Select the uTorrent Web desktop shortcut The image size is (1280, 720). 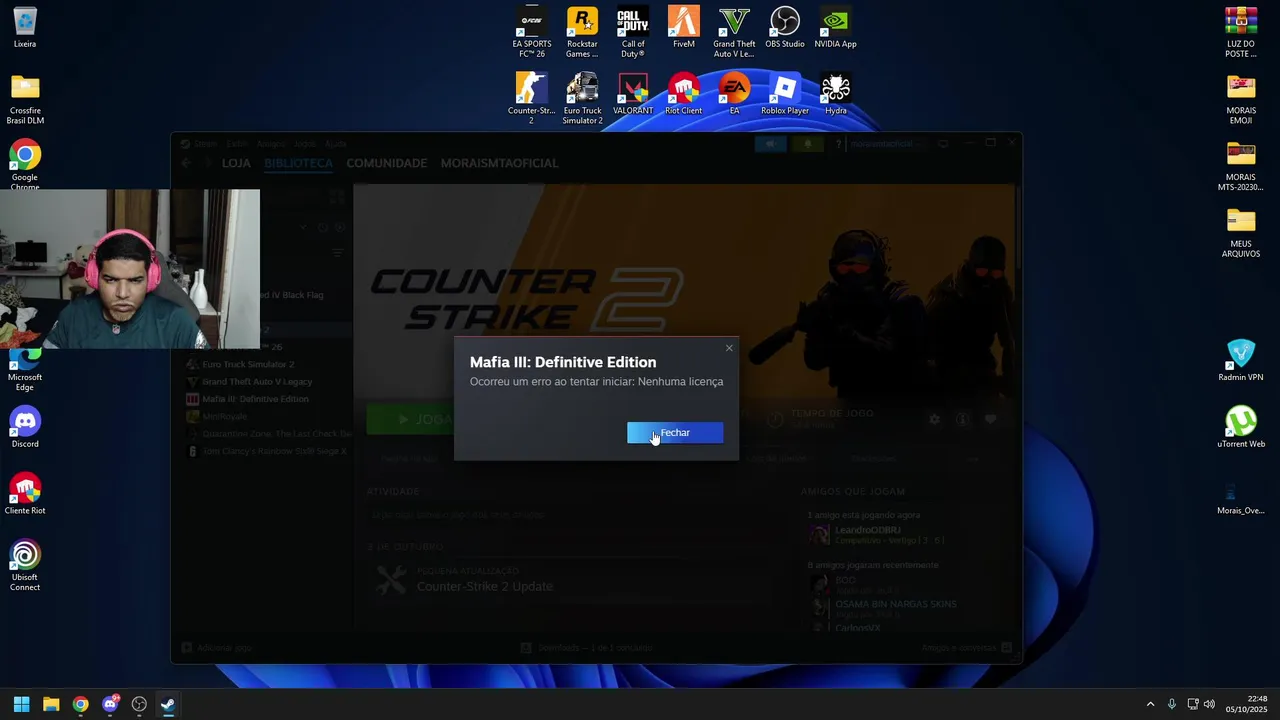1241,427
